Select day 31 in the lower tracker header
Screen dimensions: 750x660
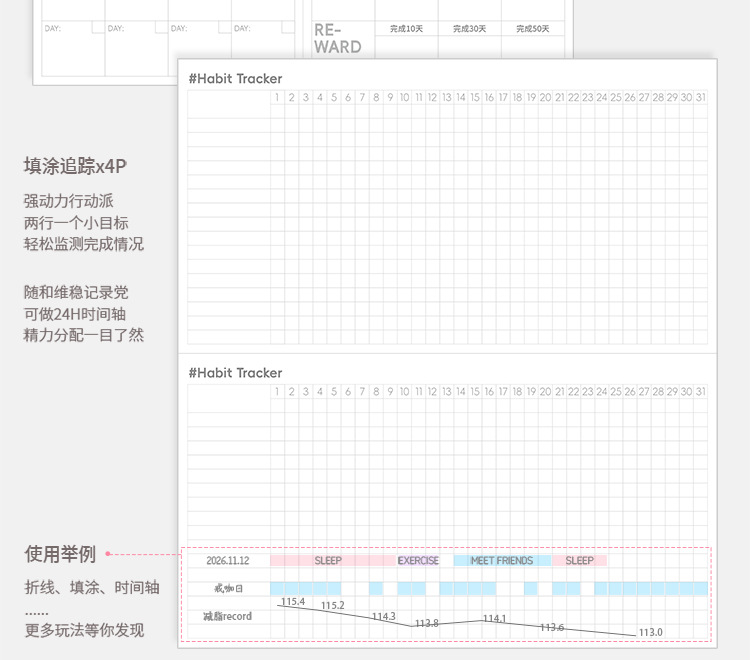pyautogui.click(x=700, y=392)
